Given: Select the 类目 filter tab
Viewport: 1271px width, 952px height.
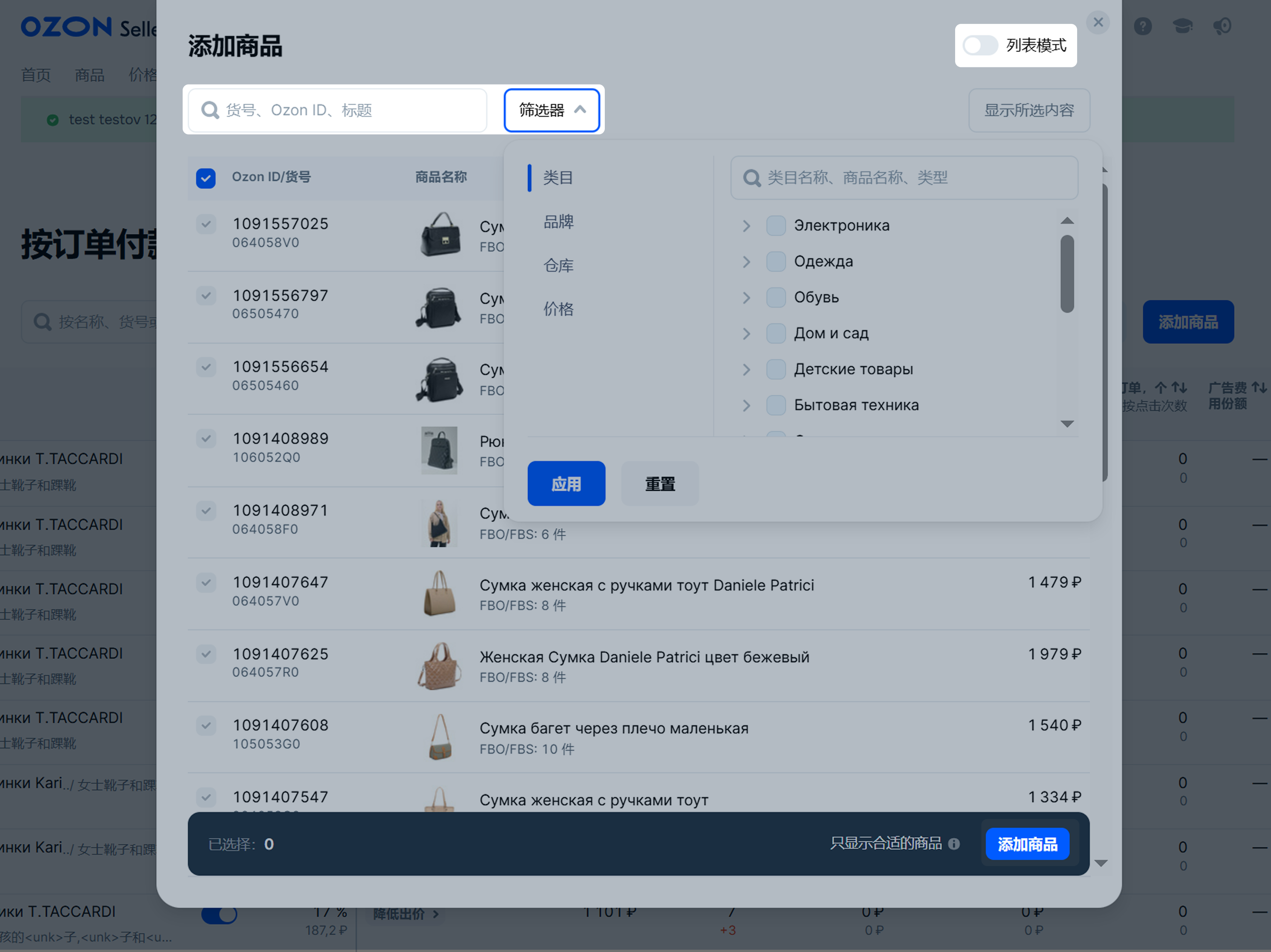Looking at the screenshot, I should pos(558,177).
